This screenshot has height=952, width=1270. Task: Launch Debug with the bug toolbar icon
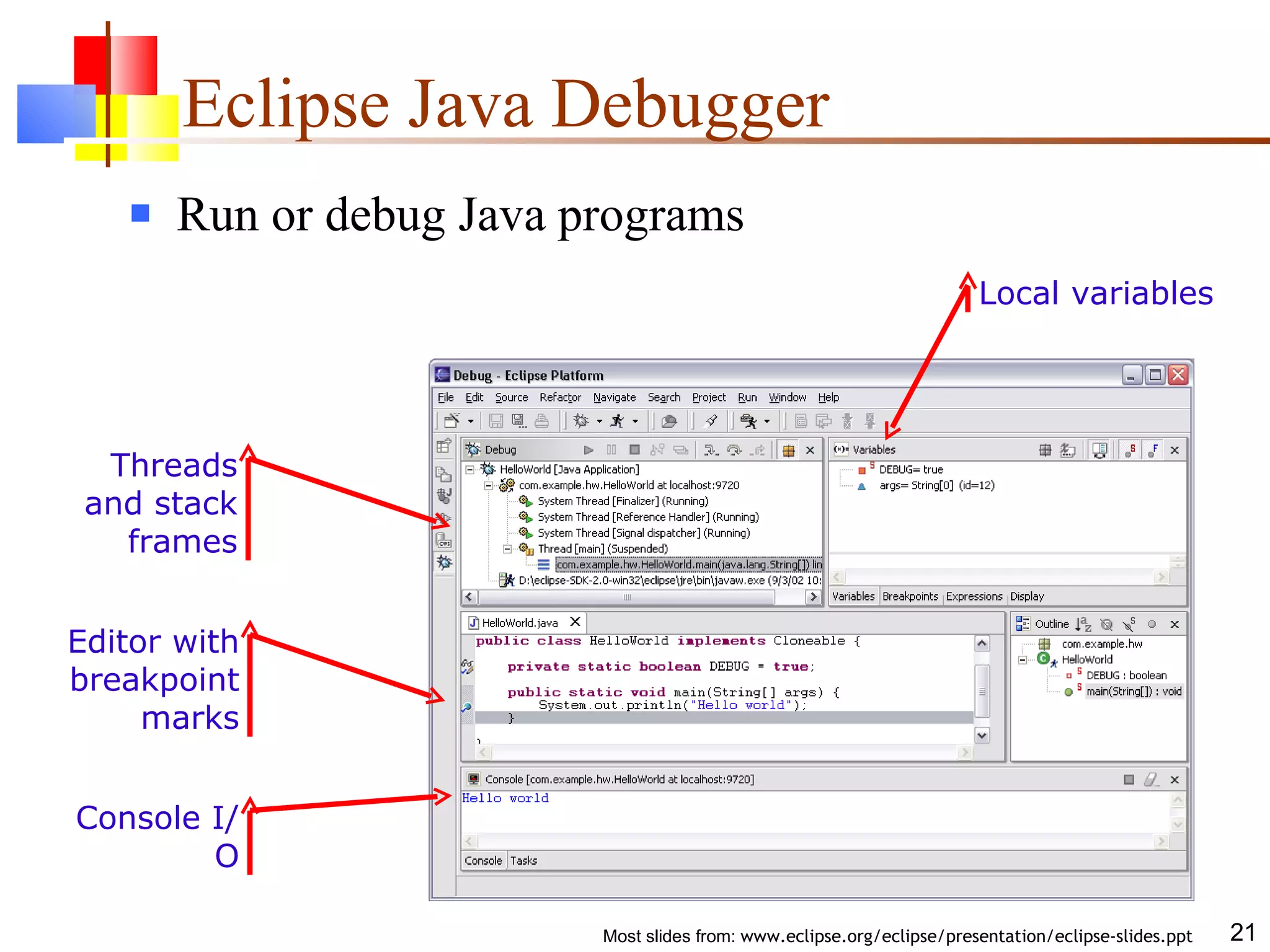click(x=581, y=421)
